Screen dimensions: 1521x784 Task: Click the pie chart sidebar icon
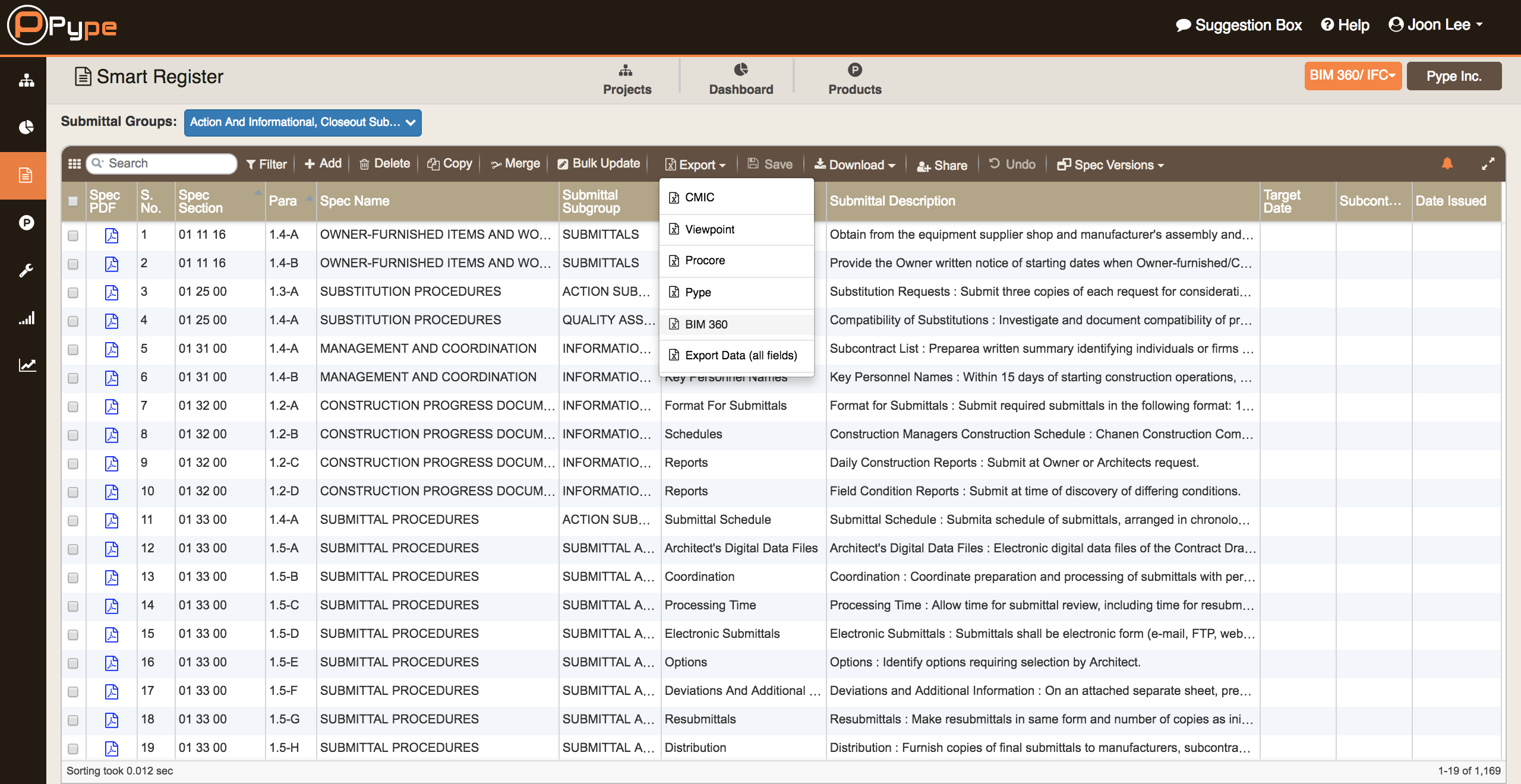(x=26, y=127)
